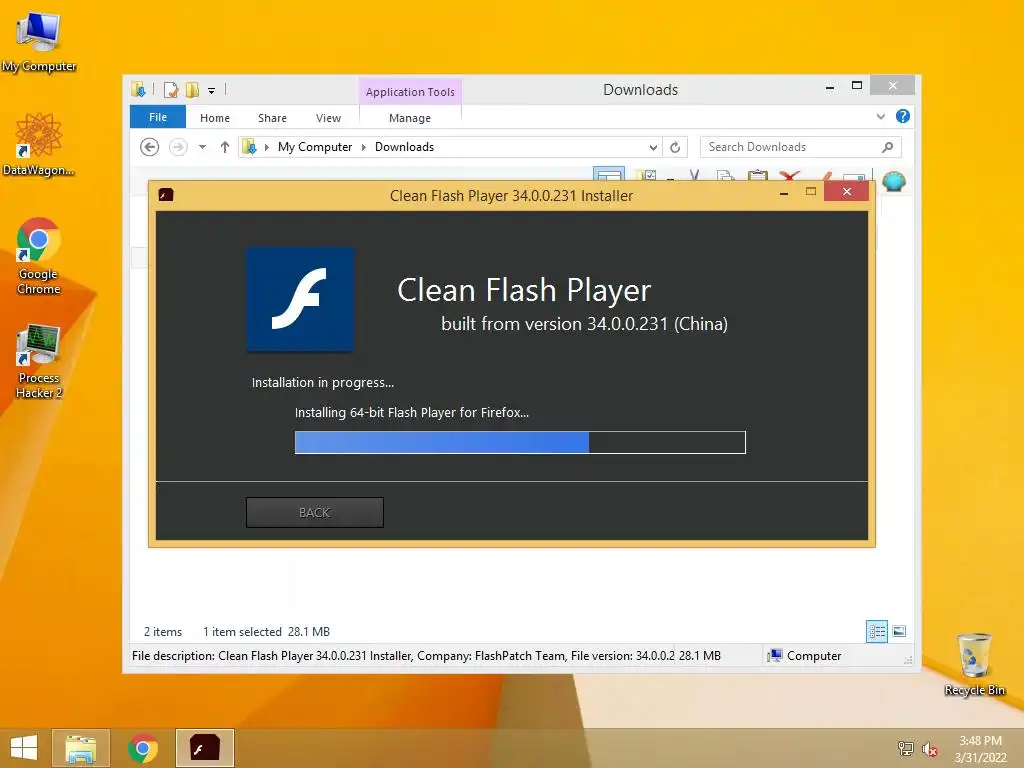Switch to large icons view icon
This screenshot has height=768, width=1024.
click(899, 631)
